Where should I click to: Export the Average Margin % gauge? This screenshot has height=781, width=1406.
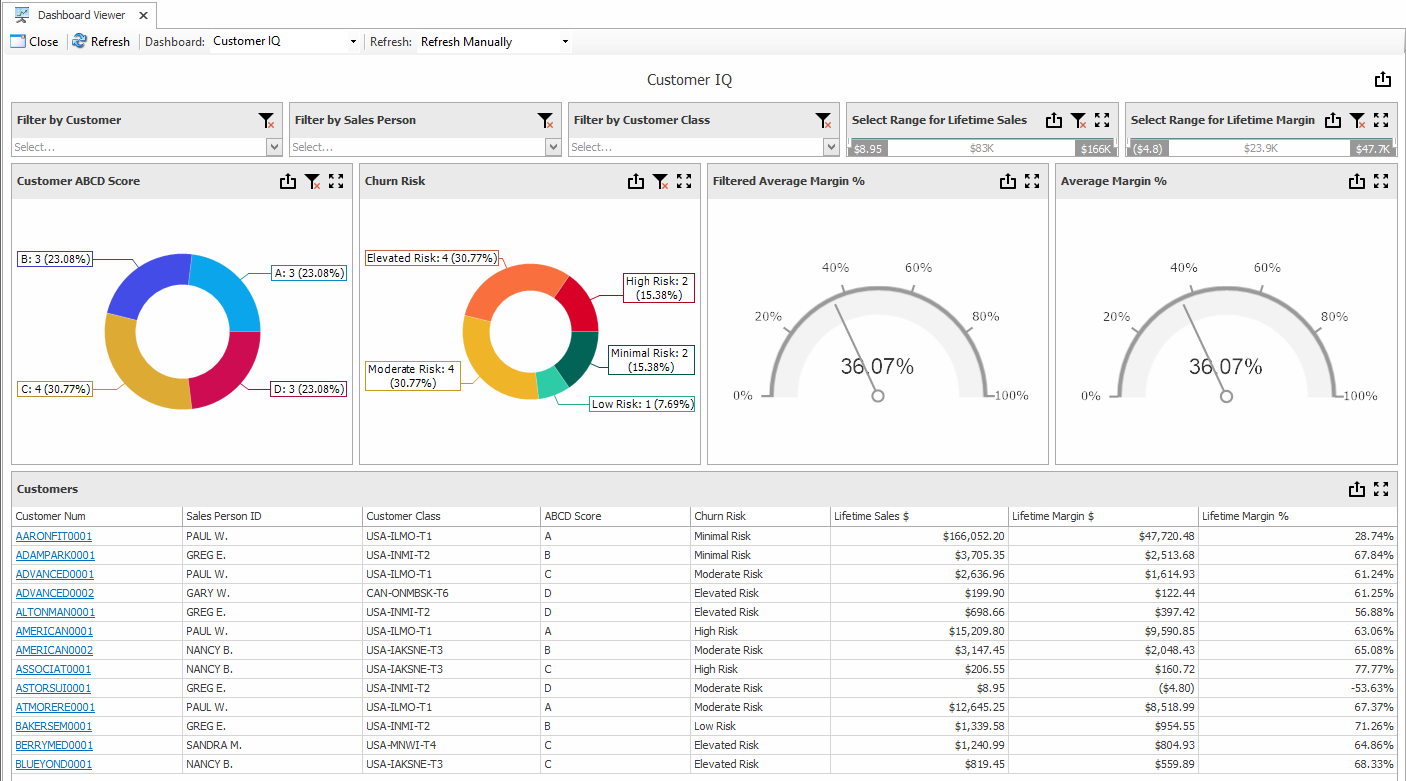(x=1357, y=181)
